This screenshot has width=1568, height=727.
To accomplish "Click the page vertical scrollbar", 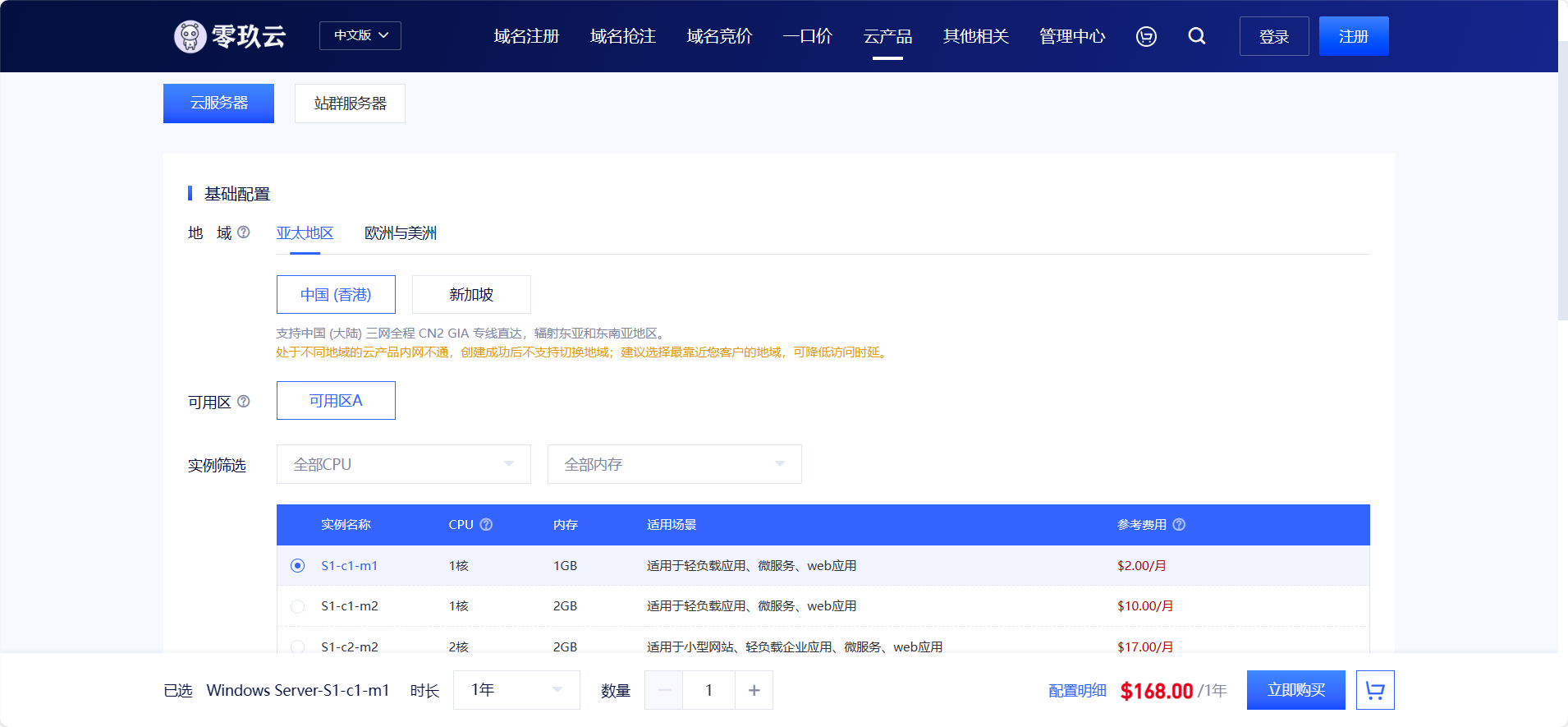I will pos(1563,181).
